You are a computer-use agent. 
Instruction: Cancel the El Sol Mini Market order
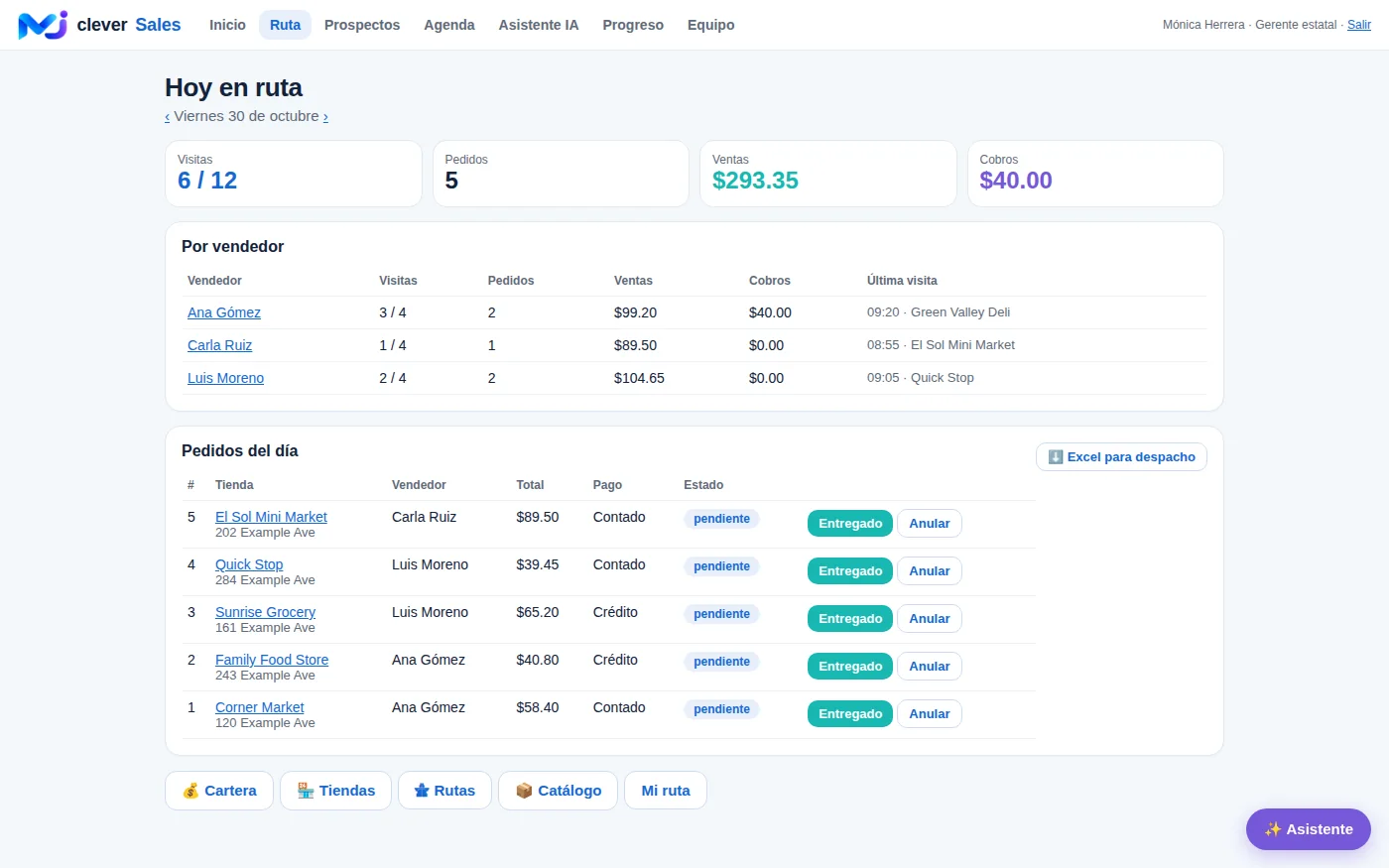click(x=930, y=524)
